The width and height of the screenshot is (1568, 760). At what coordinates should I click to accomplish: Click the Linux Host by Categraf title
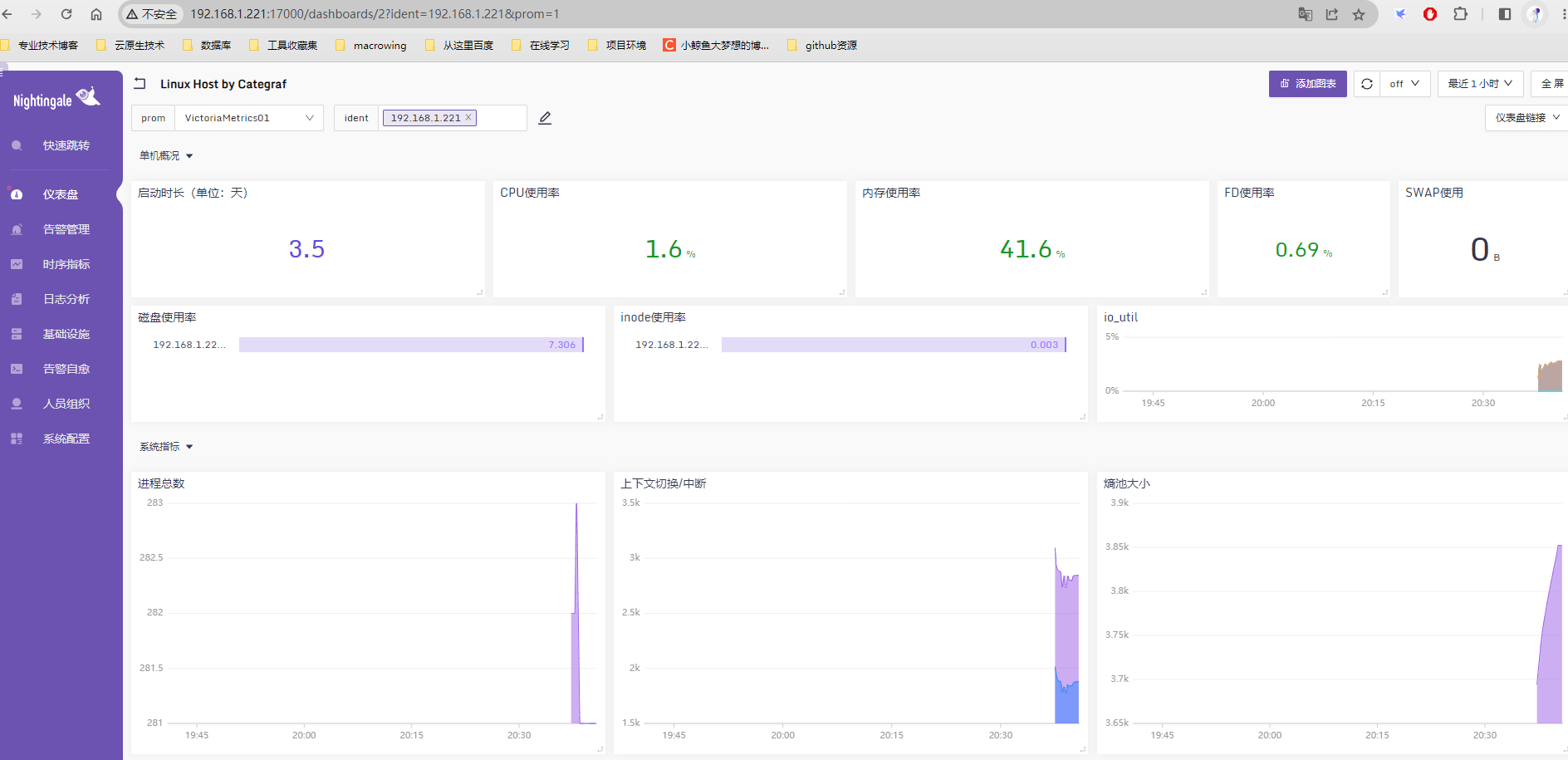click(x=223, y=84)
